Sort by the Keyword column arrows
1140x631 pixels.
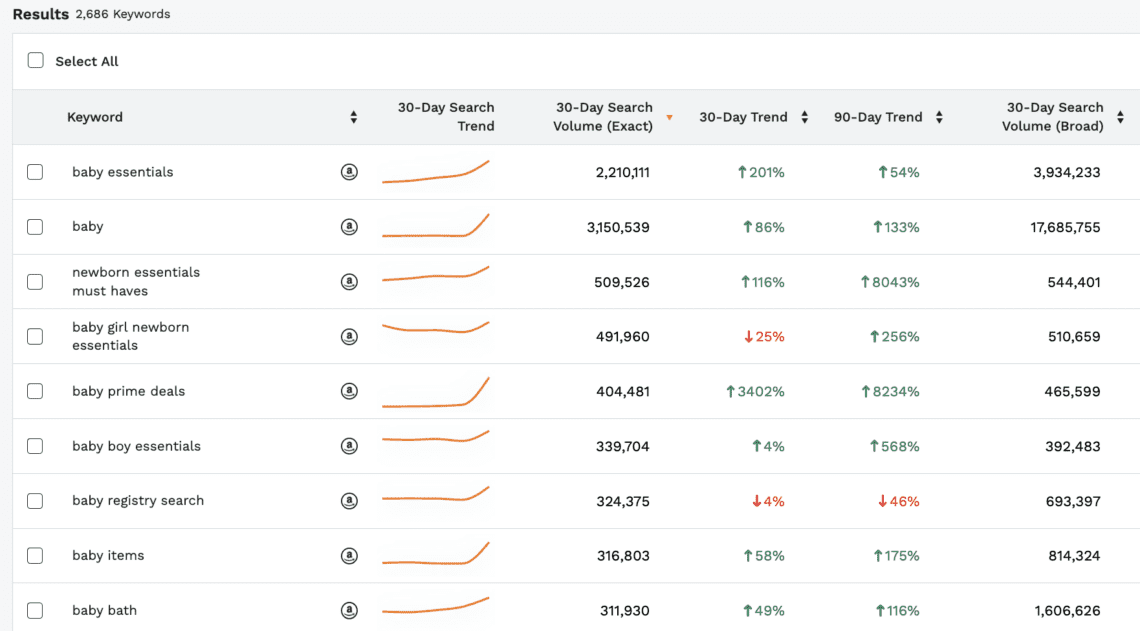click(x=353, y=117)
